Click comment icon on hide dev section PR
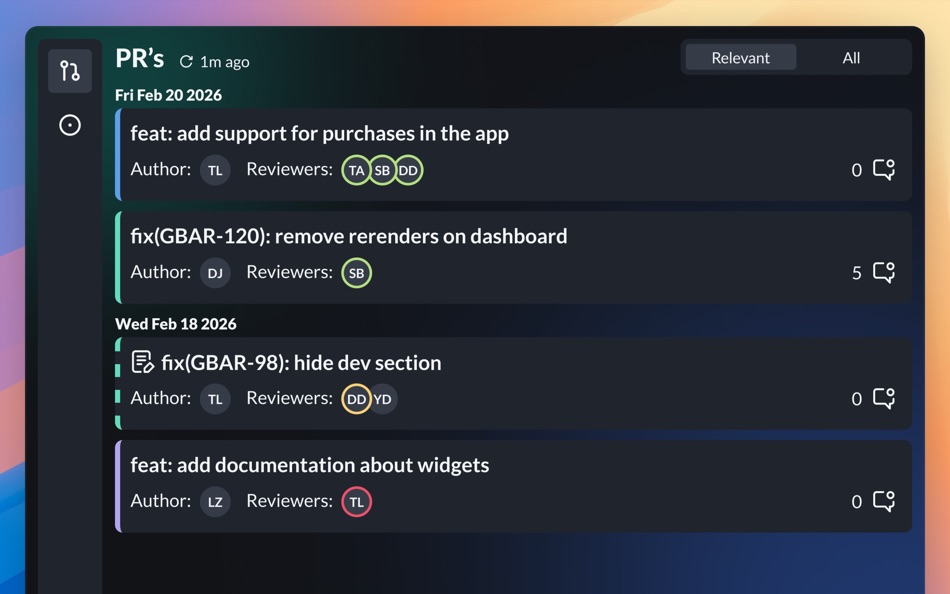The image size is (950, 594). click(x=882, y=399)
